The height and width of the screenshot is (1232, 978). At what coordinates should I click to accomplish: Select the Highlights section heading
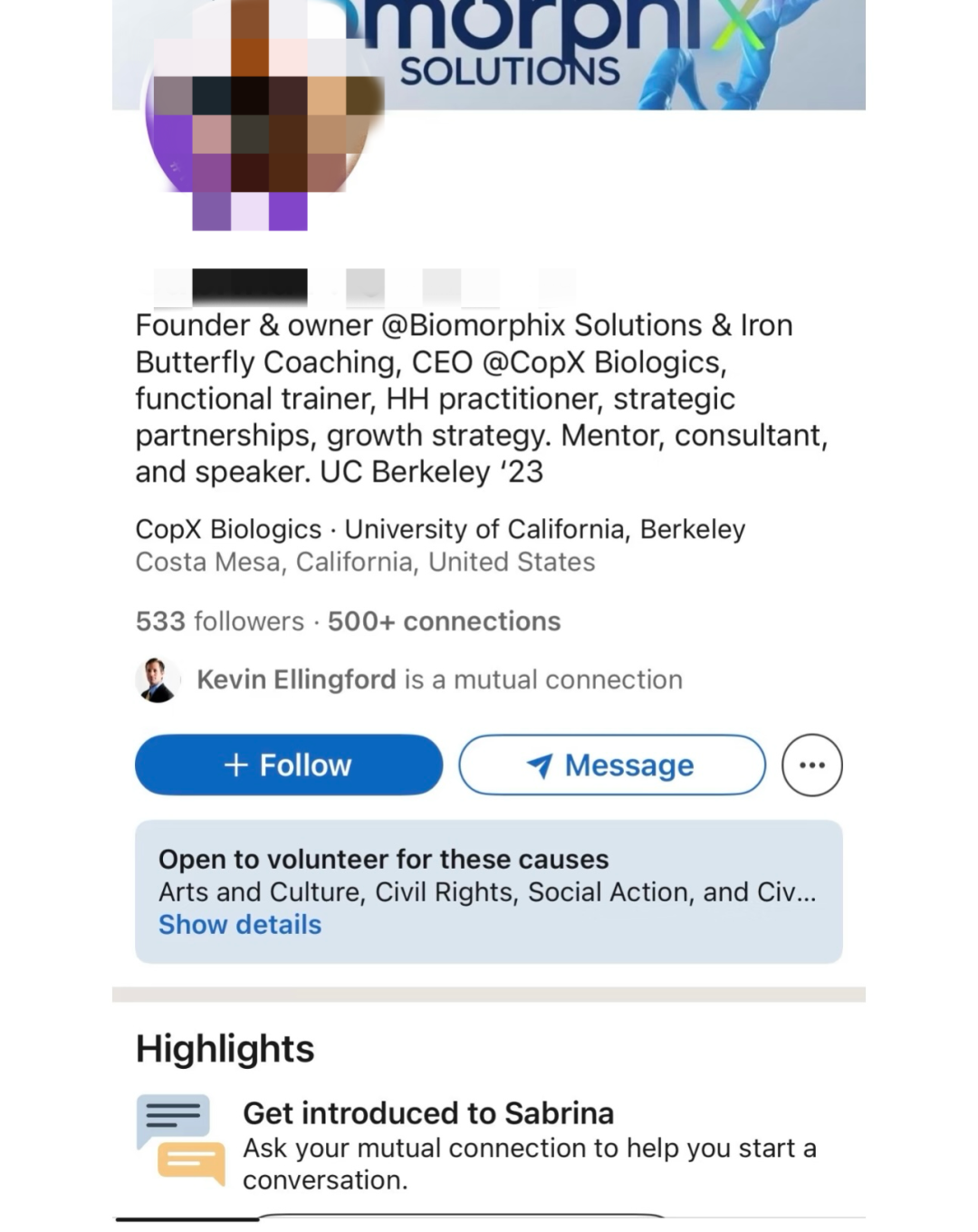click(x=225, y=1049)
